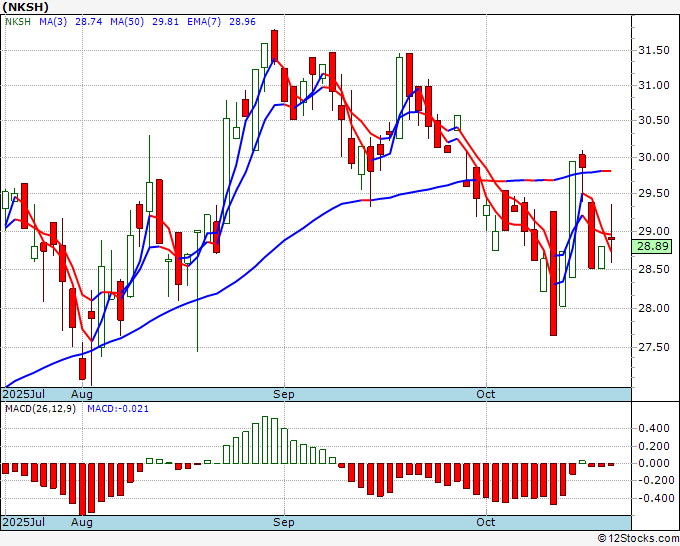Click the 27.50 price axis label
Viewport: 680px width, 546px height.
(x=654, y=347)
